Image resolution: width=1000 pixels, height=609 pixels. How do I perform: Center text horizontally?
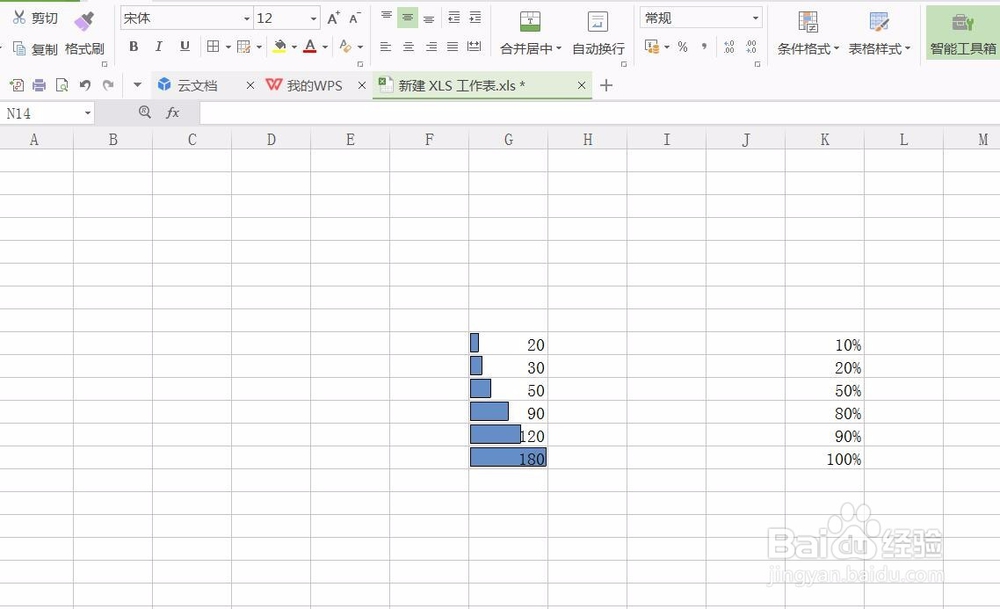(408, 47)
